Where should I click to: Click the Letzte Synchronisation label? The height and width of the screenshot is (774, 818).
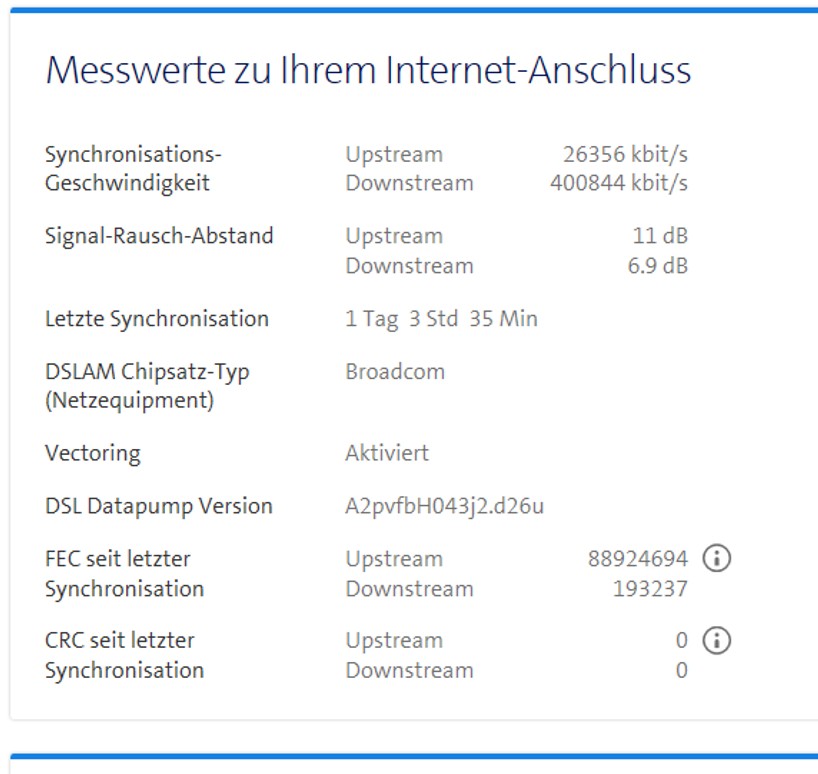coord(157,319)
